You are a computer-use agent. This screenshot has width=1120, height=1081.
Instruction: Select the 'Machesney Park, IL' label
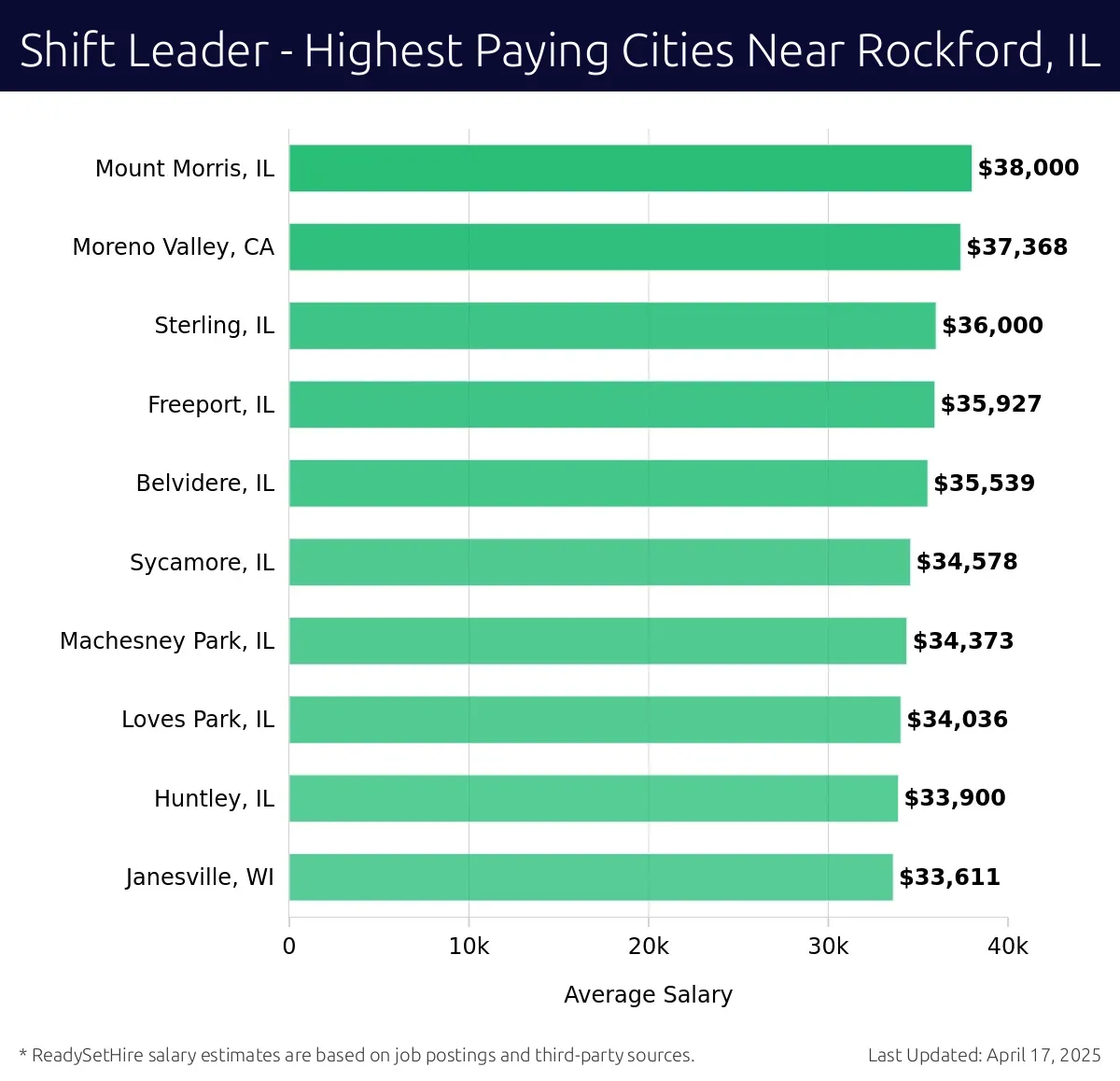point(167,641)
